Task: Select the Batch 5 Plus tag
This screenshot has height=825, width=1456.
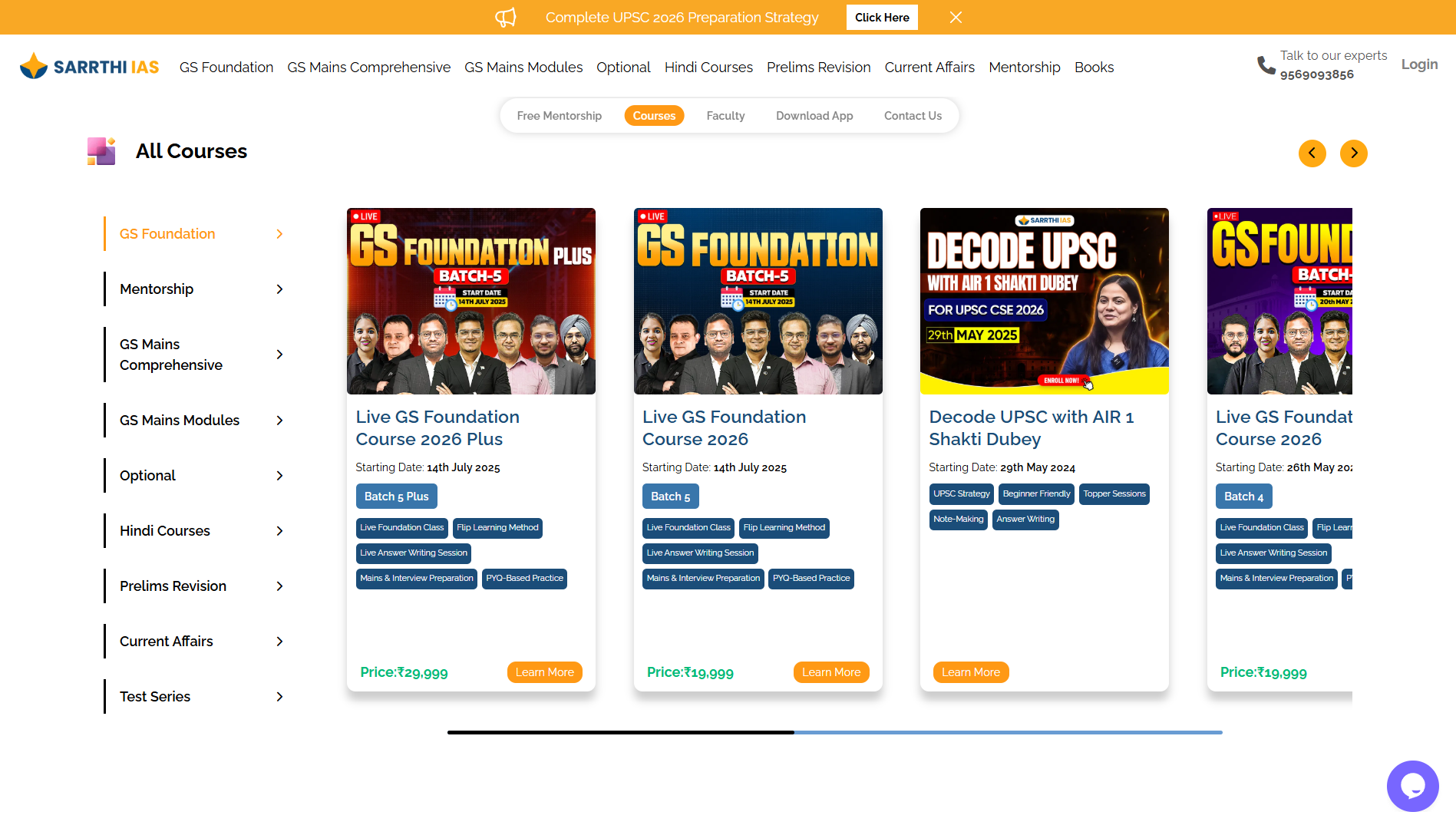Action: tap(396, 497)
